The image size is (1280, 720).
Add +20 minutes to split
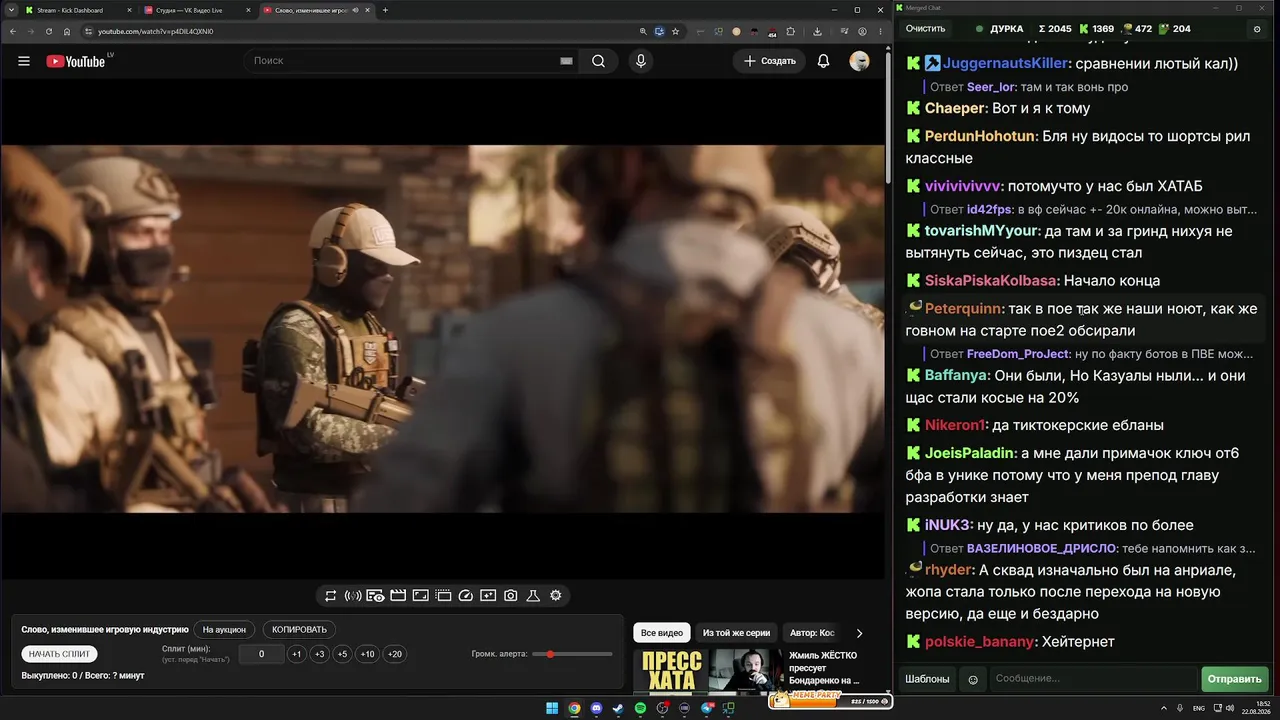tap(395, 654)
